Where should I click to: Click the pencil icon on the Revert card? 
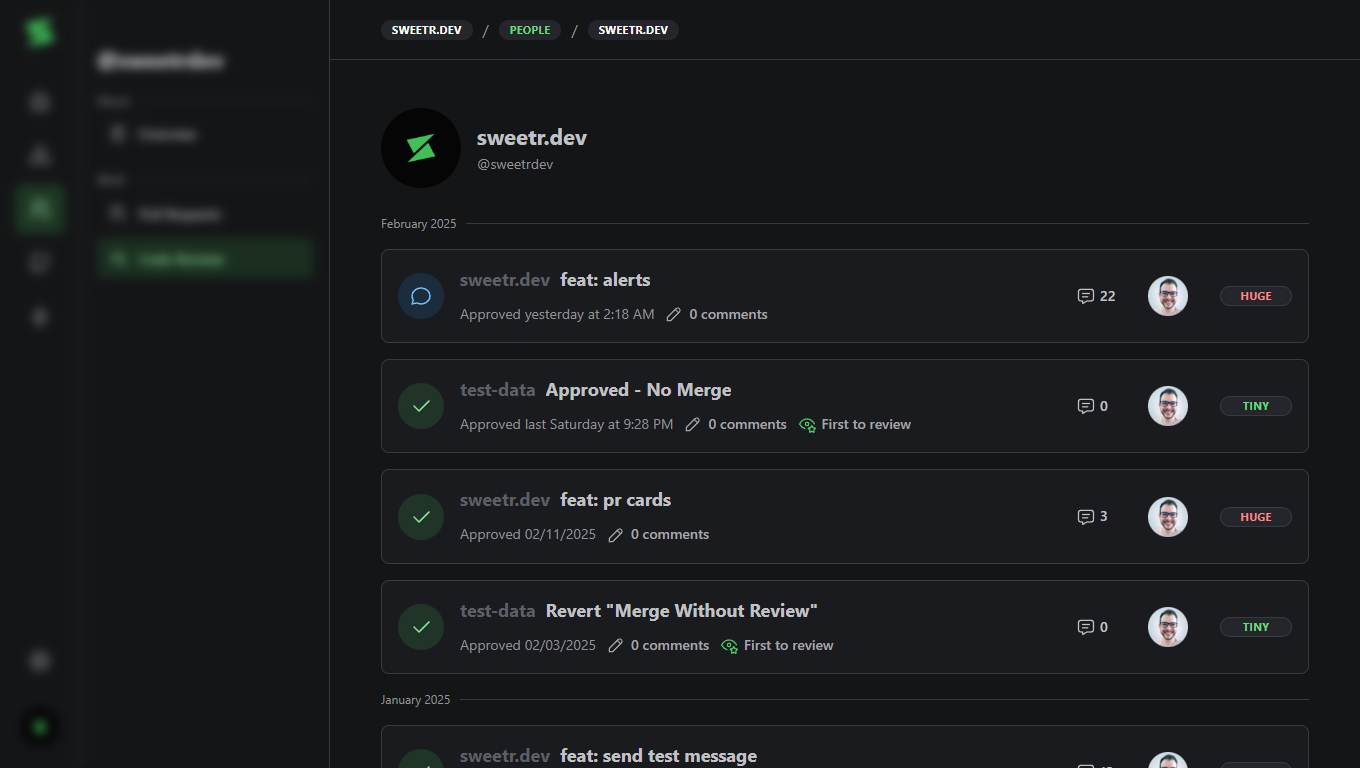coord(616,645)
